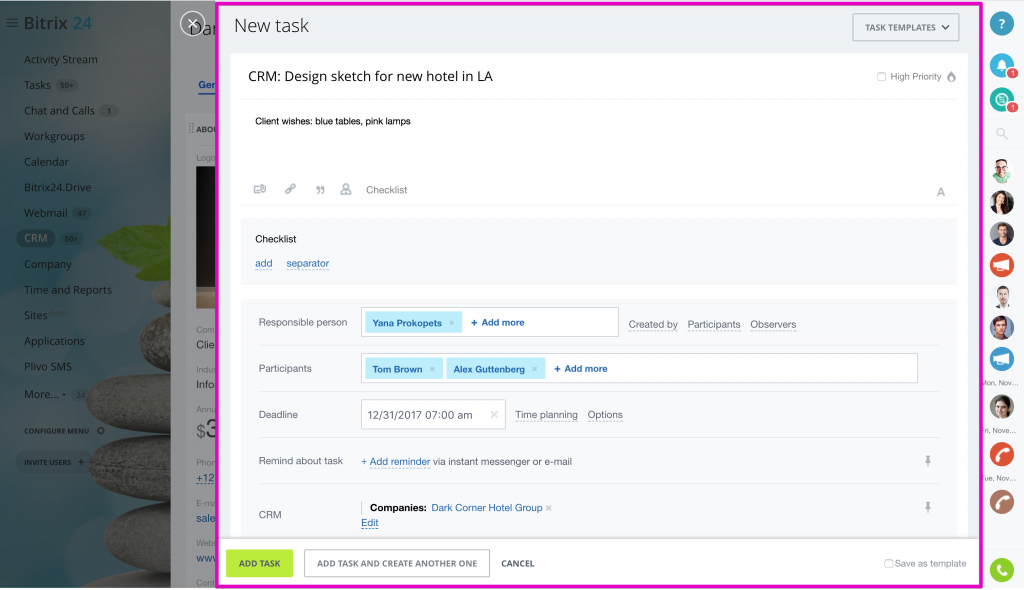
Task: Click the flame icon beside High Priority
Action: click(x=952, y=76)
